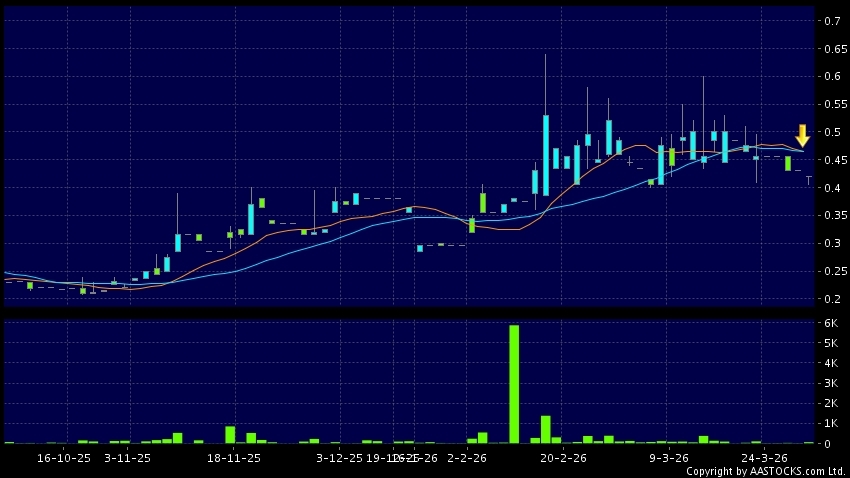Click the 9-3-26 date label

[x=669, y=457]
